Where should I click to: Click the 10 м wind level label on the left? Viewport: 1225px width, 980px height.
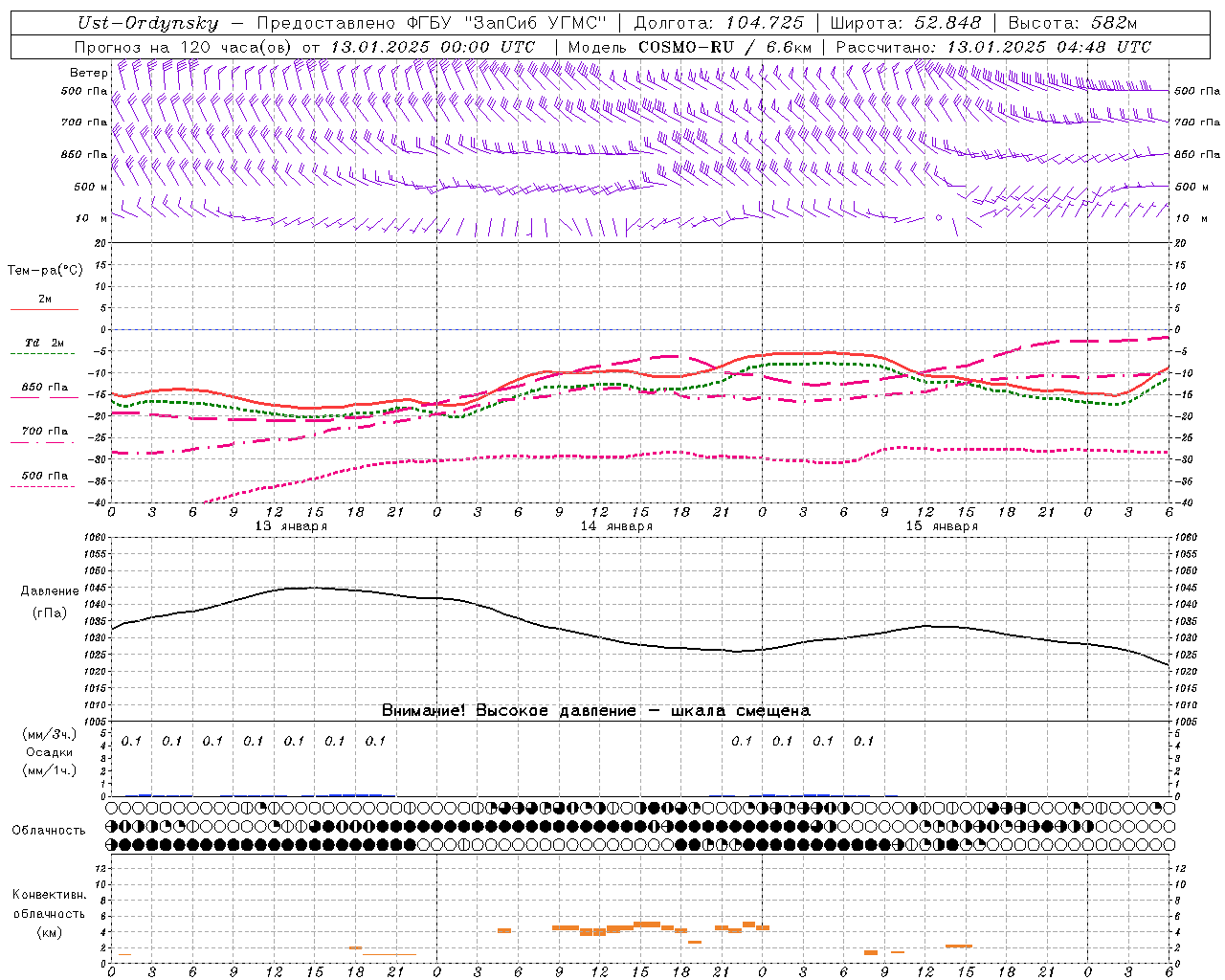(x=91, y=218)
